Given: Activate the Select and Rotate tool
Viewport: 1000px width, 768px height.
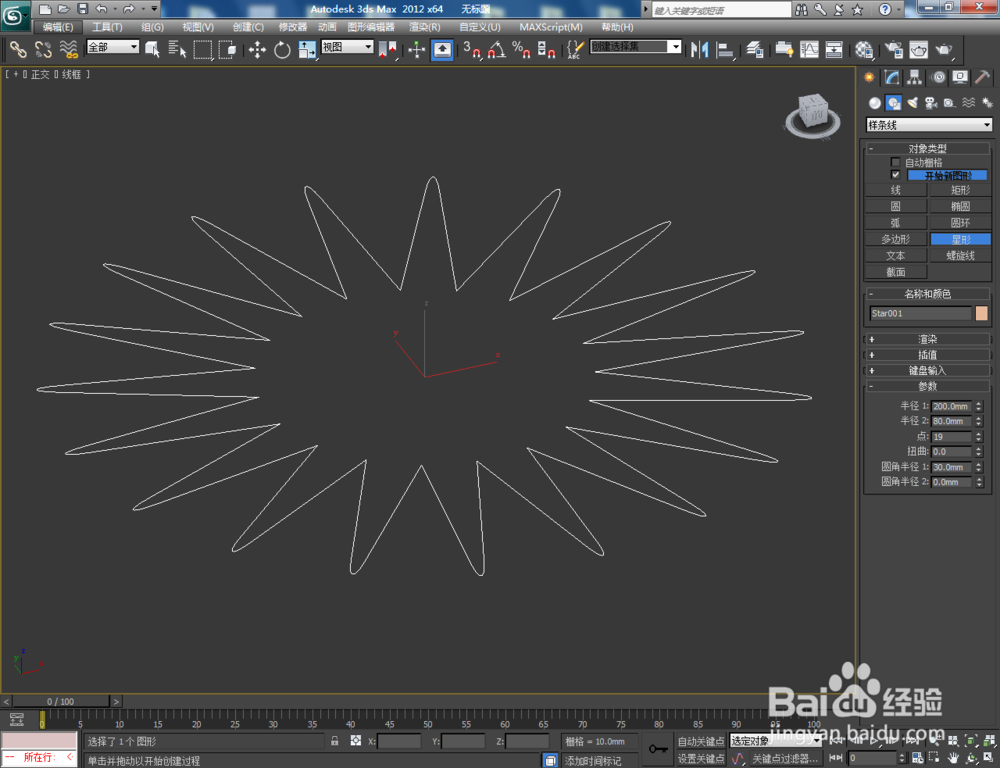Looking at the screenshot, I should 282,49.
